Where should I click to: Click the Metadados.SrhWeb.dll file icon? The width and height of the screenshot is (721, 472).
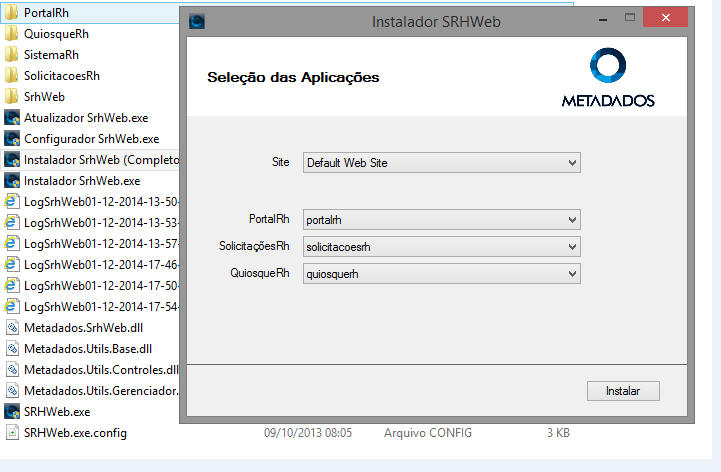[x=12, y=327]
